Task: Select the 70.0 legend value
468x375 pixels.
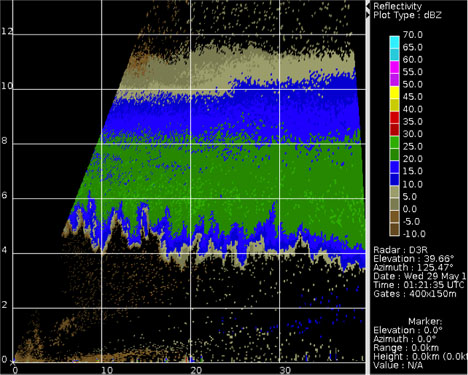Action: (x=412, y=35)
